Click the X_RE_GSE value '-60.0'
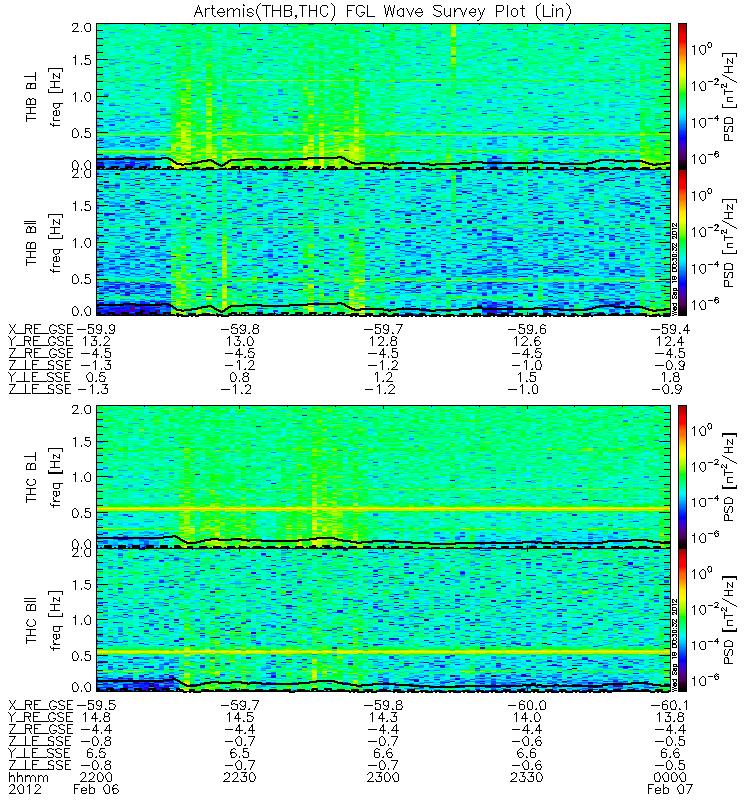 tap(527, 705)
